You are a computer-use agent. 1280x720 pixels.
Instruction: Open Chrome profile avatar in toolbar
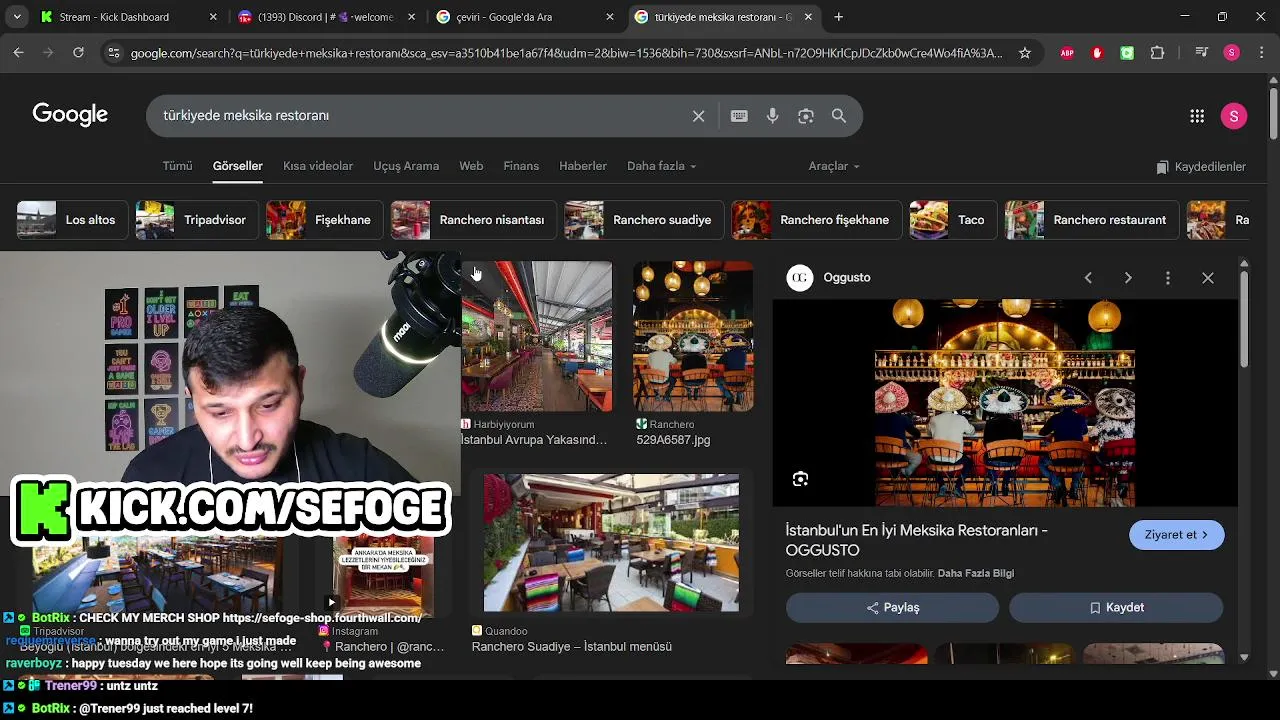1231,53
